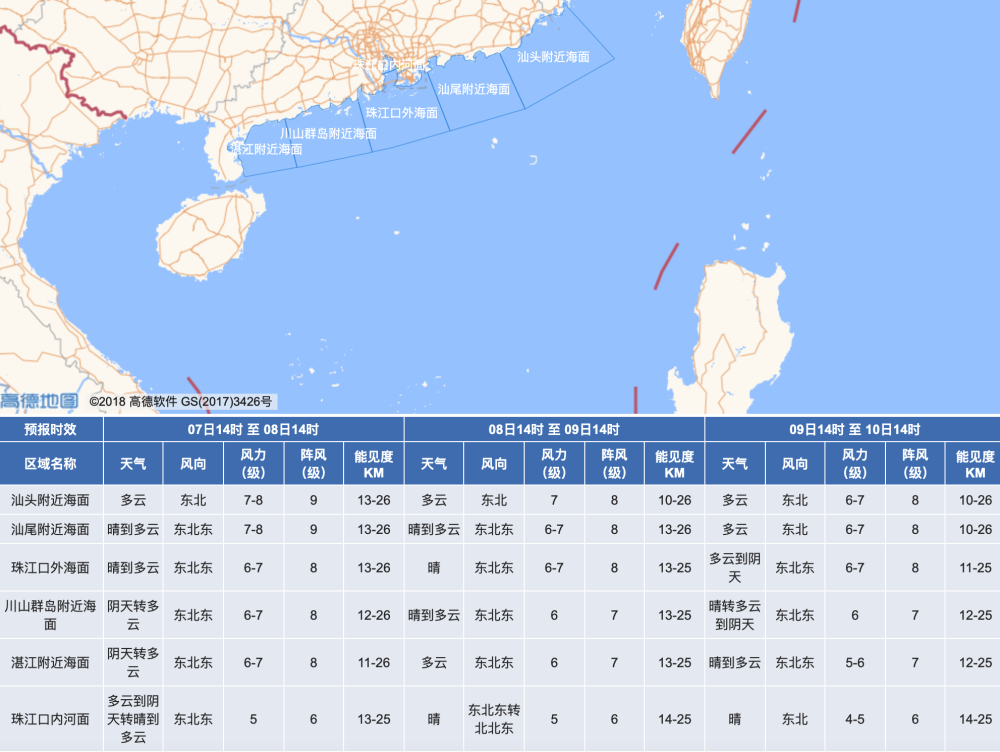
Task: Click the 高德地图 logo on the map
Action: pos(40,401)
